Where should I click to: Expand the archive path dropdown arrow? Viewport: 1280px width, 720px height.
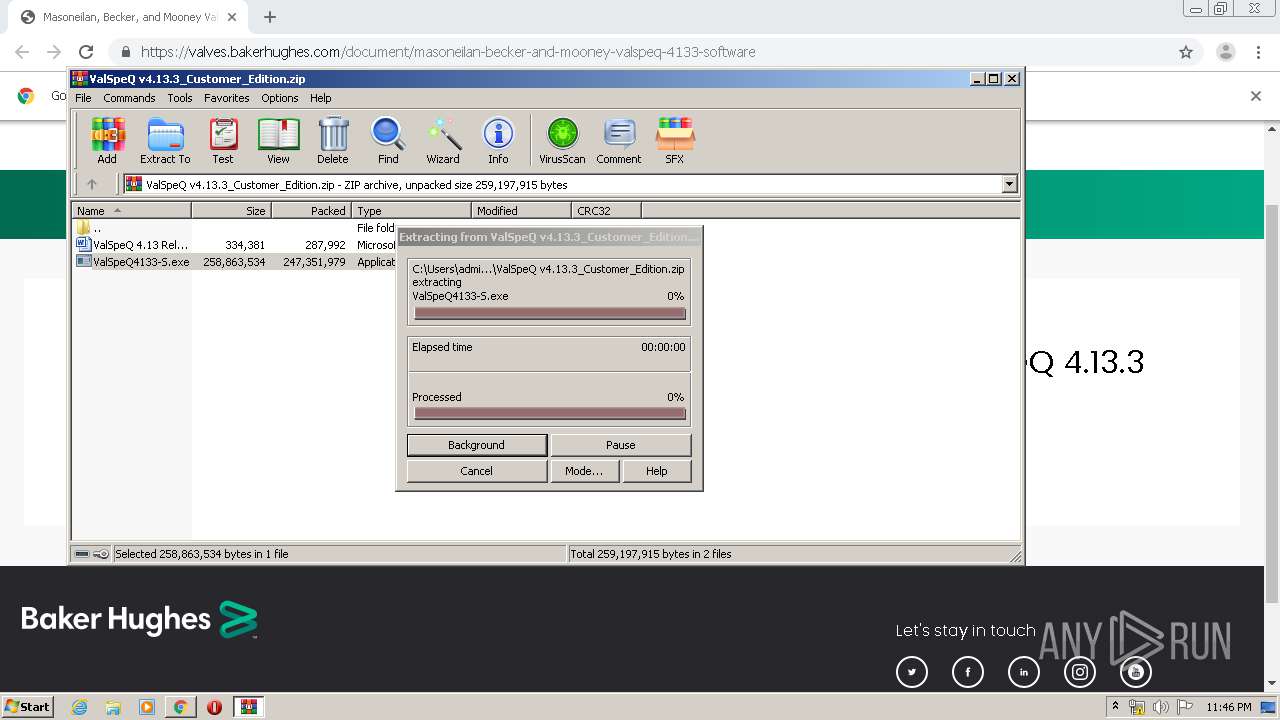1009,184
